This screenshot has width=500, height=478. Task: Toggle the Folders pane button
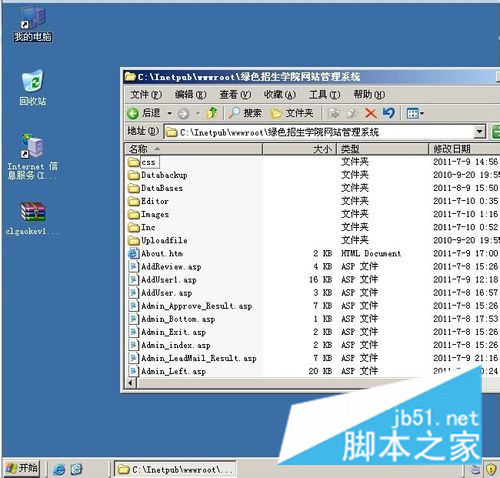[292, 113]
